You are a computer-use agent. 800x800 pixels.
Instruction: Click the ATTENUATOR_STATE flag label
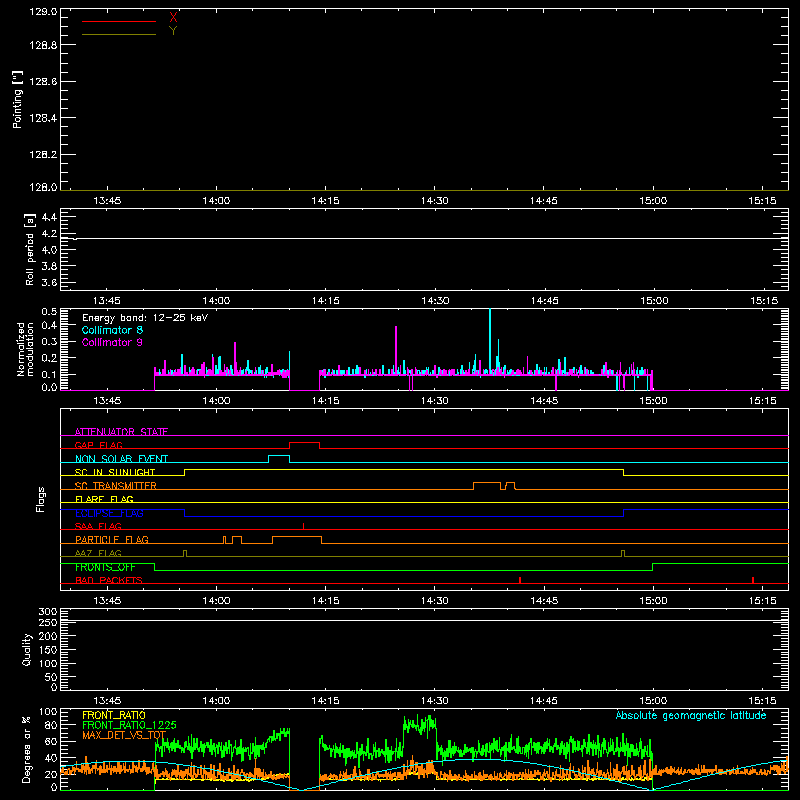121,432
